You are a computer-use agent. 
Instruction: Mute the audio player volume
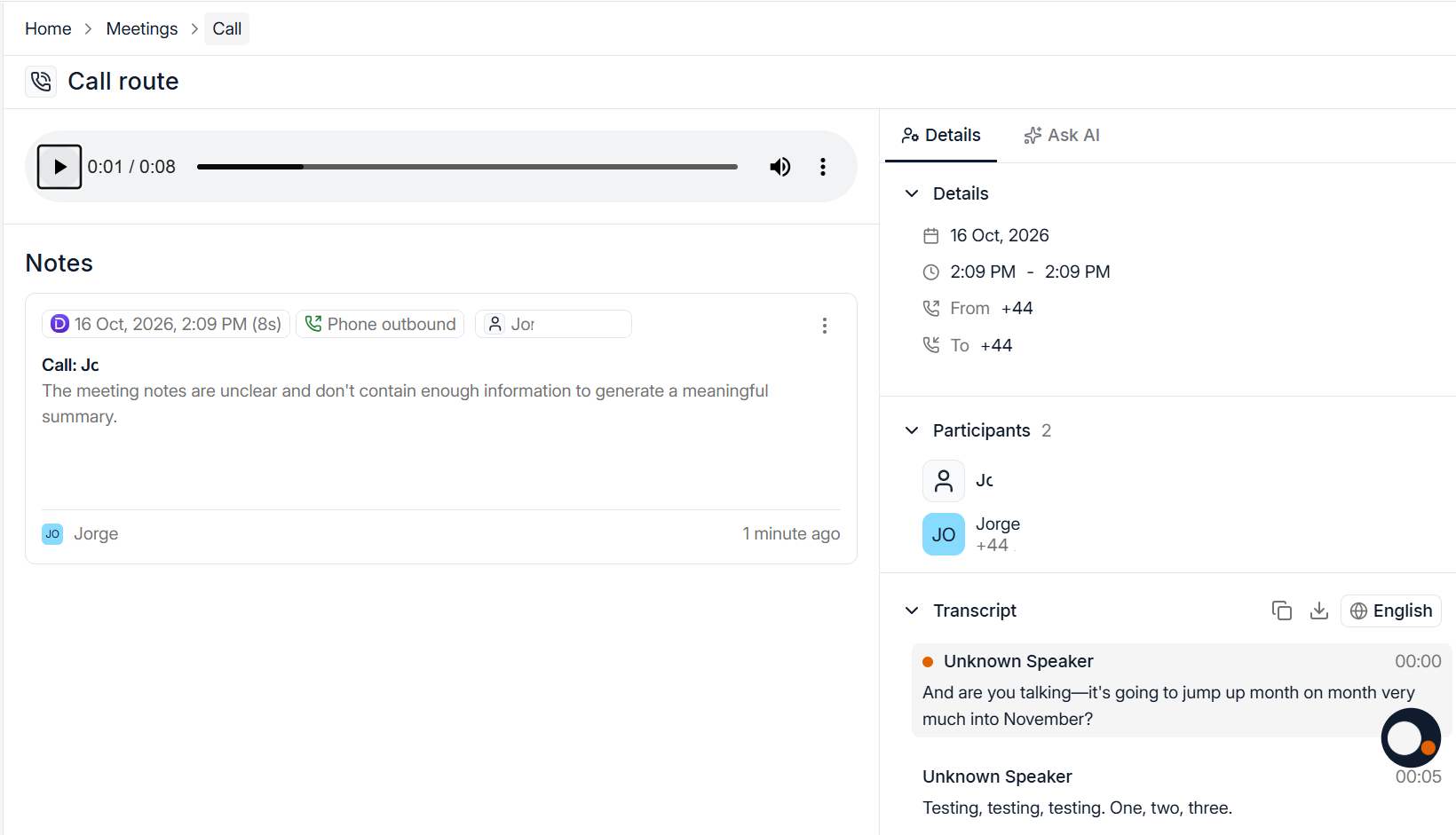point(780,167)
